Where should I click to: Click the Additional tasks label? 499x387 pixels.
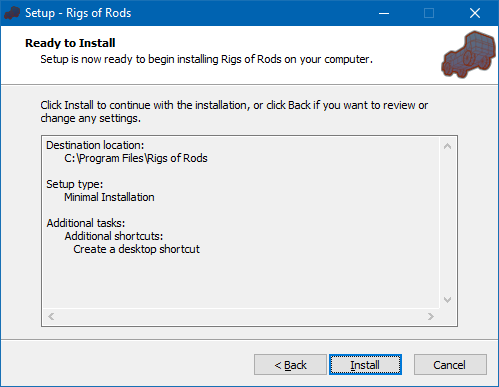click(x=86, y=223)
